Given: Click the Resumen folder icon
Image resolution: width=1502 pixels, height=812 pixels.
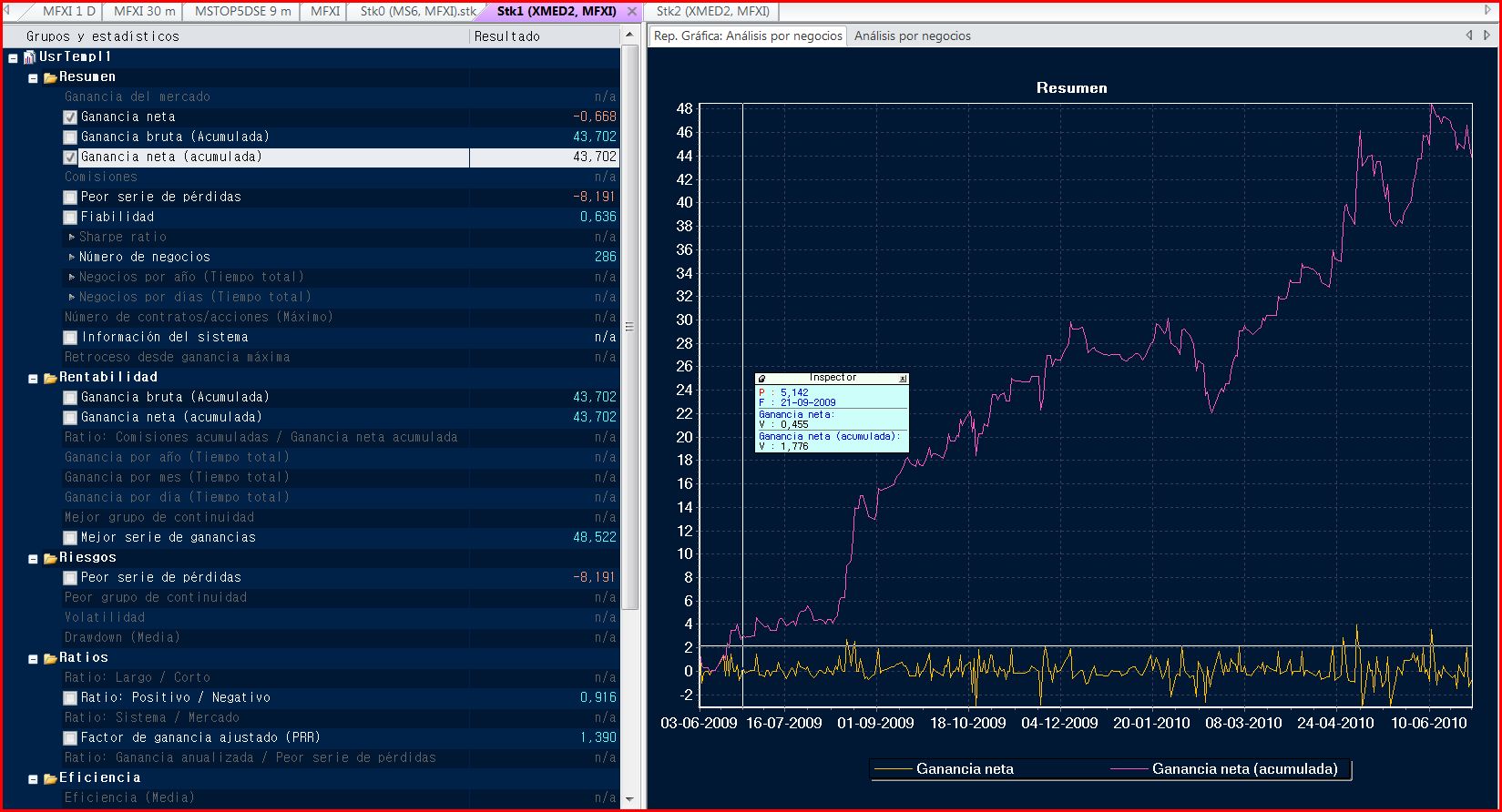Looking at the screenshot, I should [50, 78].
